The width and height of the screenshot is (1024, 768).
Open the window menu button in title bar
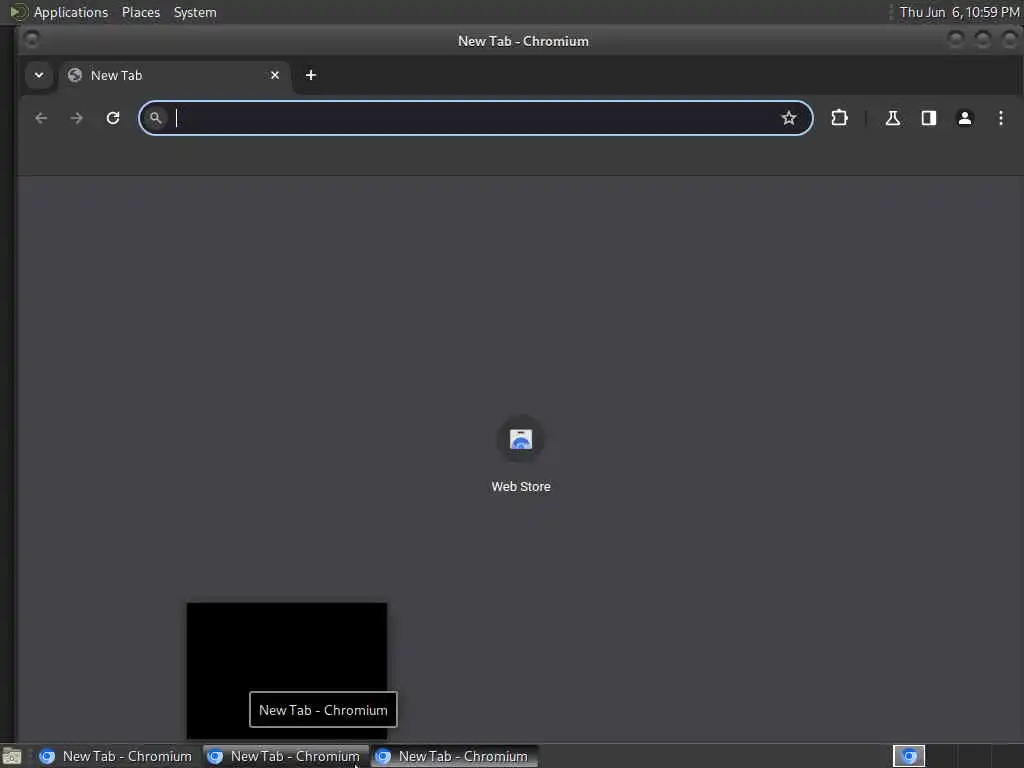[x=31, y=40]
